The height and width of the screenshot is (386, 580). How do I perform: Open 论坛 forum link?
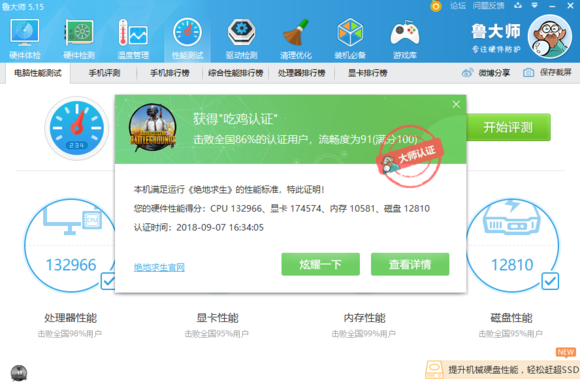pos(458,6)
